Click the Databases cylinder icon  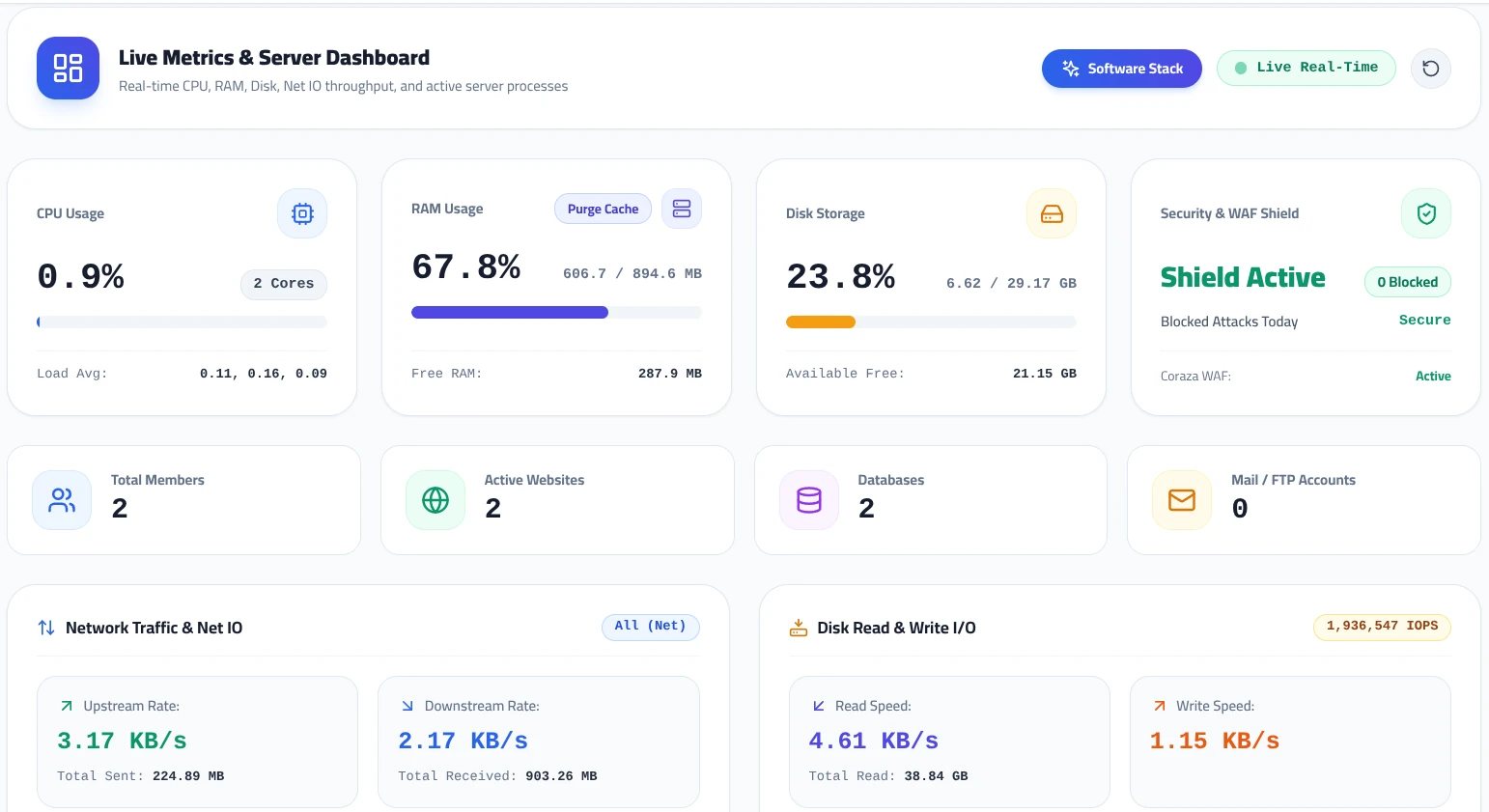point(809,500)
